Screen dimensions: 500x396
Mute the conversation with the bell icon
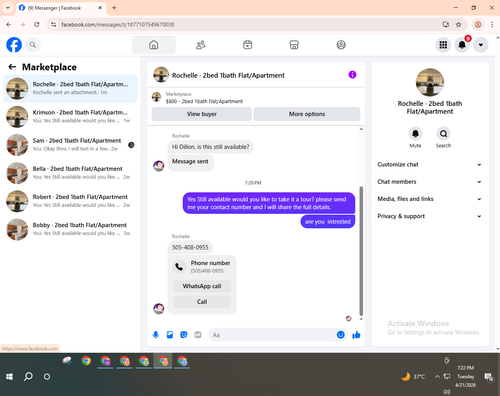415,134
